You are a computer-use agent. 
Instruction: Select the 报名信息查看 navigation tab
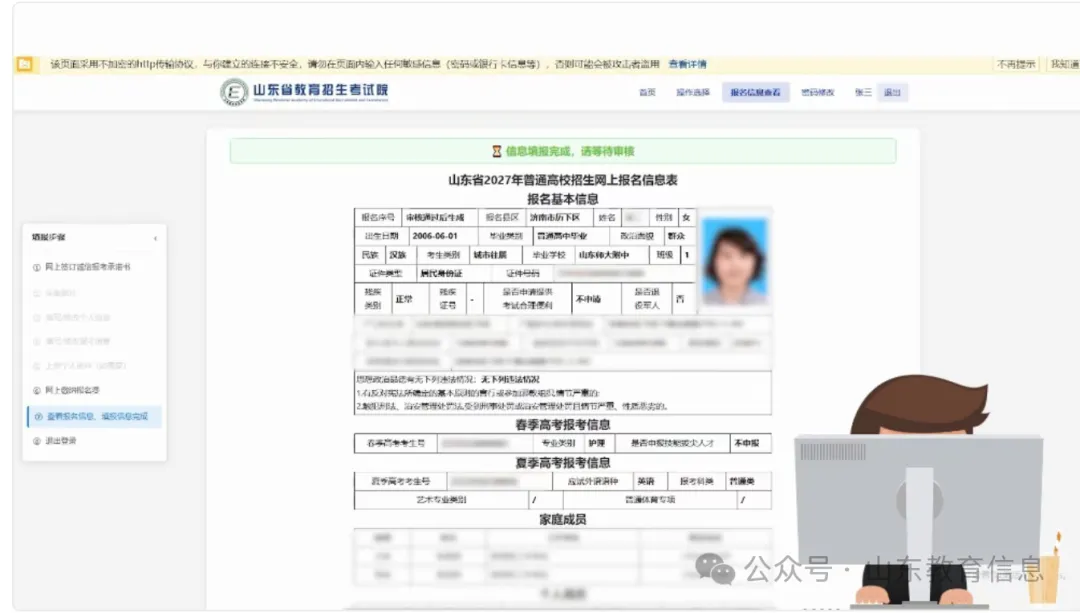(x=756, y=92)
